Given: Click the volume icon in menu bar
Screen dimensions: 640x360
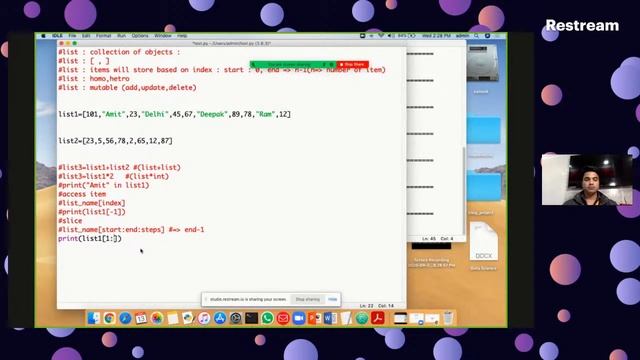Looking at the screenshot, I should 390,36.
